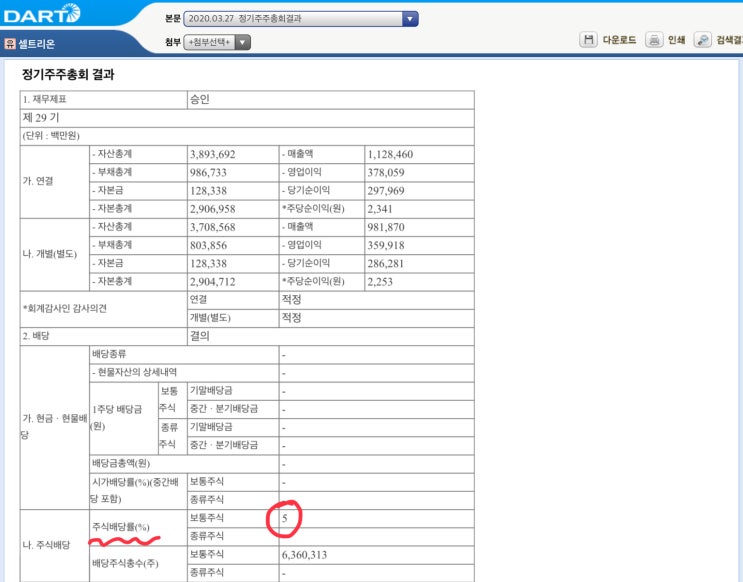Click the '시가배당률(%)(중간배' cell
743x582 pixels.
(138, 491)
